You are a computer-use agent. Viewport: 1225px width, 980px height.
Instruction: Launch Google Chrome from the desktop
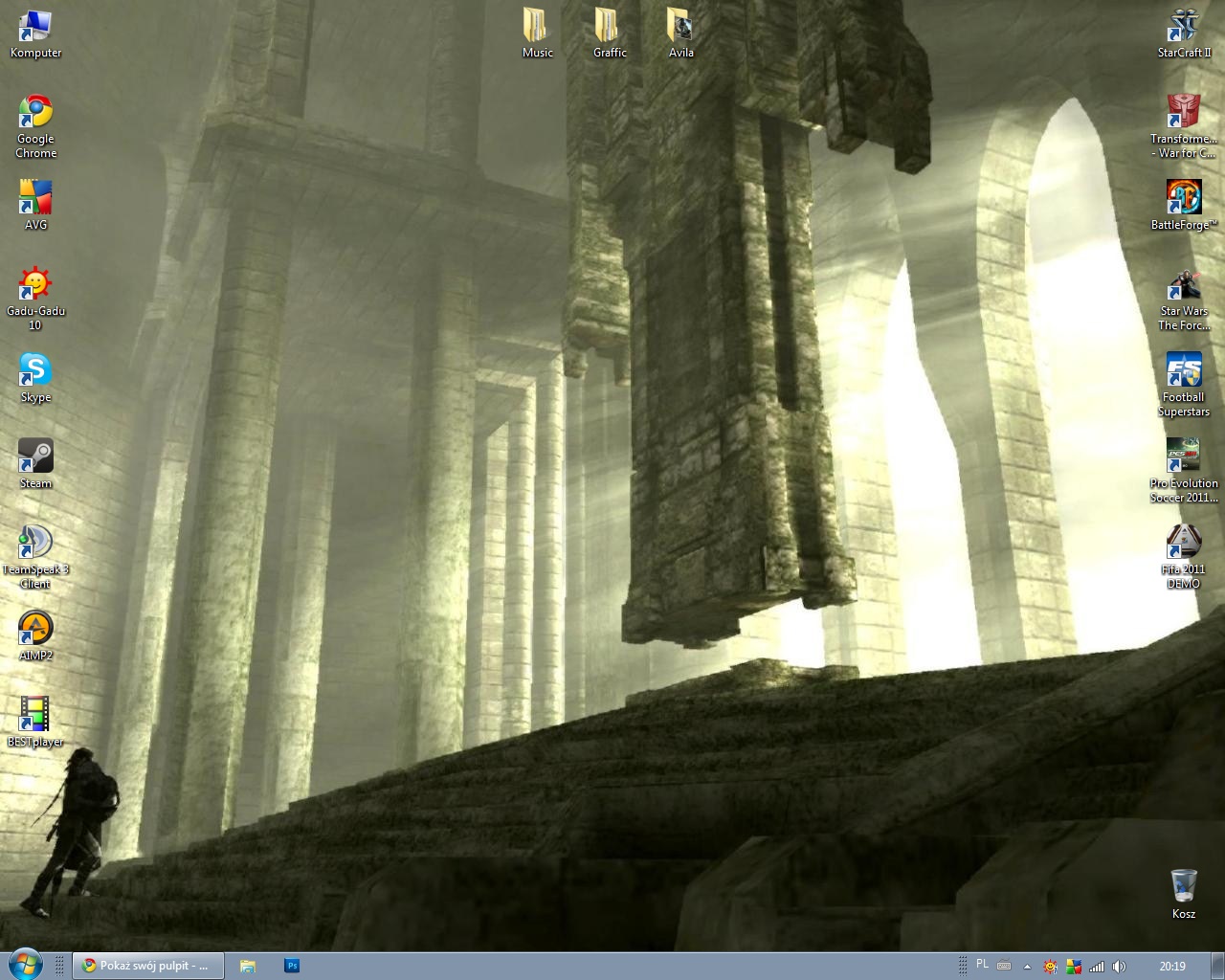point(35,126)
